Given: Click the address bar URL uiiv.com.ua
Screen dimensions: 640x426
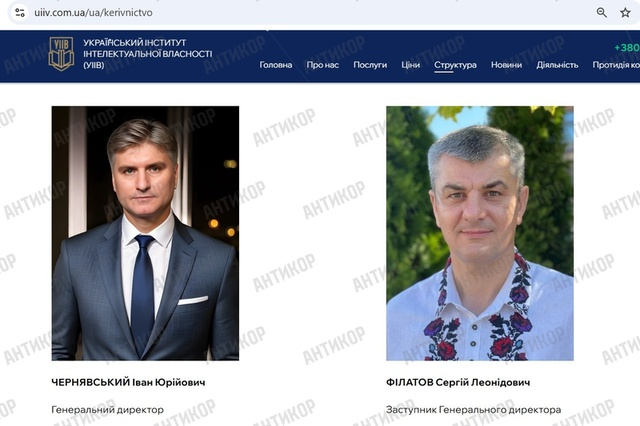Looking at the screenshot, I should (93, 13).
